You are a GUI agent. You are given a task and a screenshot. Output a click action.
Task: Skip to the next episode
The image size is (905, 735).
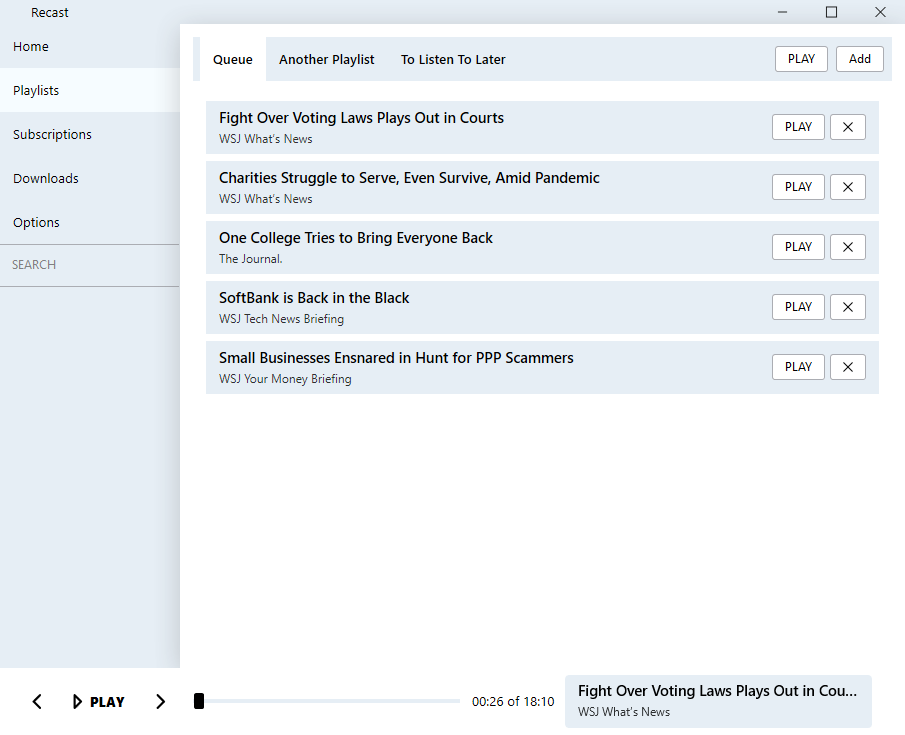(x=160, y=701)
